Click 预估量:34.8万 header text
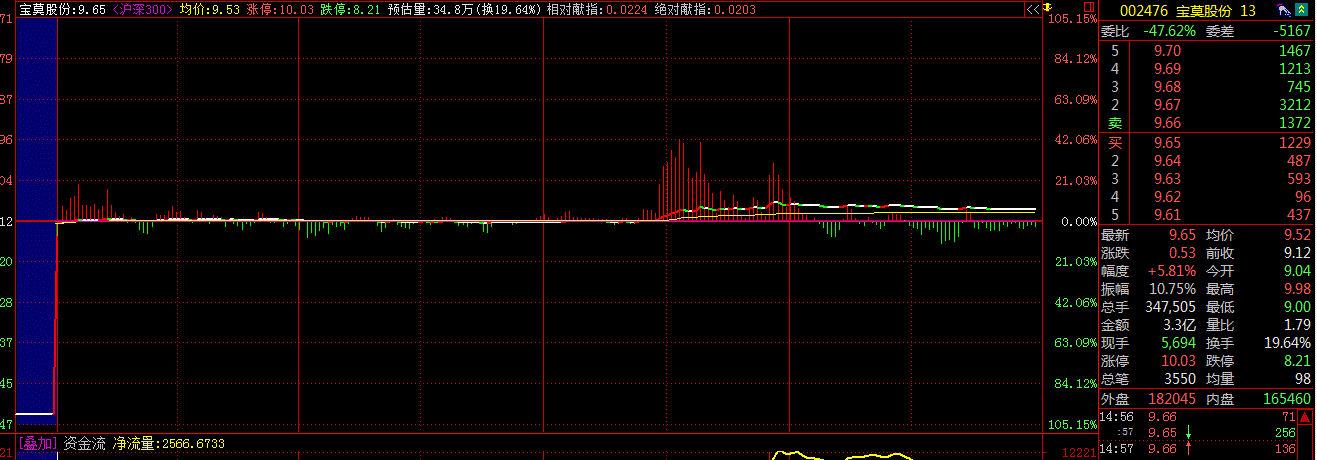Screen dimensions: 1317x460 (x=430, y=8)
